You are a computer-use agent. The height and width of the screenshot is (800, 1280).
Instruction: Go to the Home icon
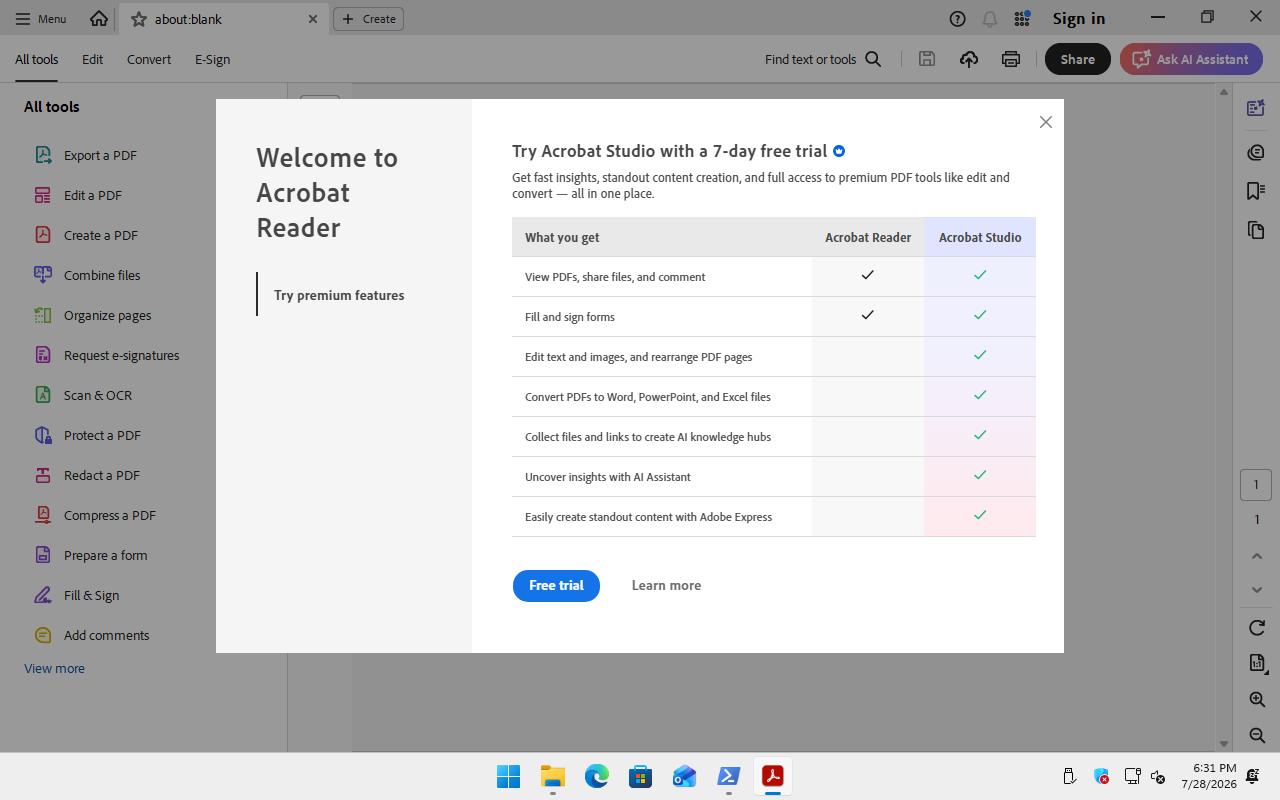pyautogui.click(x=99, y=18)
